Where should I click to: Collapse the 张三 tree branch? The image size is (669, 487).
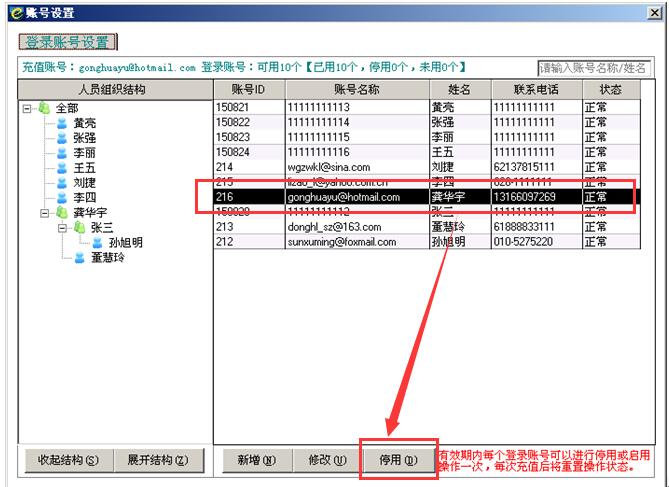point(62,228)
